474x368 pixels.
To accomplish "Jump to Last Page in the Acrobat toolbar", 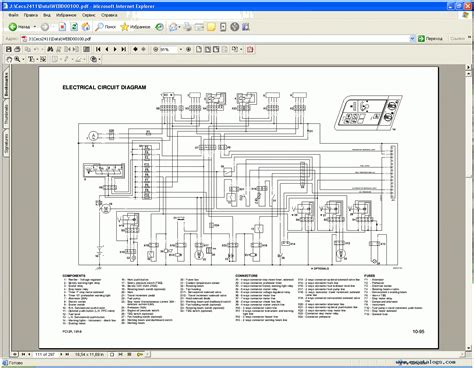I will click(124, 49).
